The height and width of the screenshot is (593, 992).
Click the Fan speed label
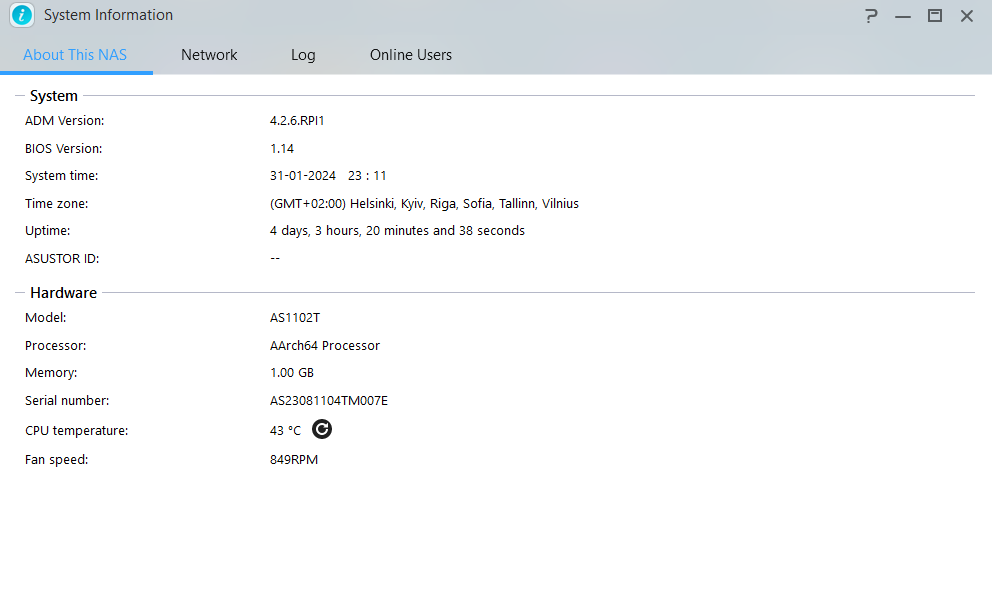coord(56,459)
